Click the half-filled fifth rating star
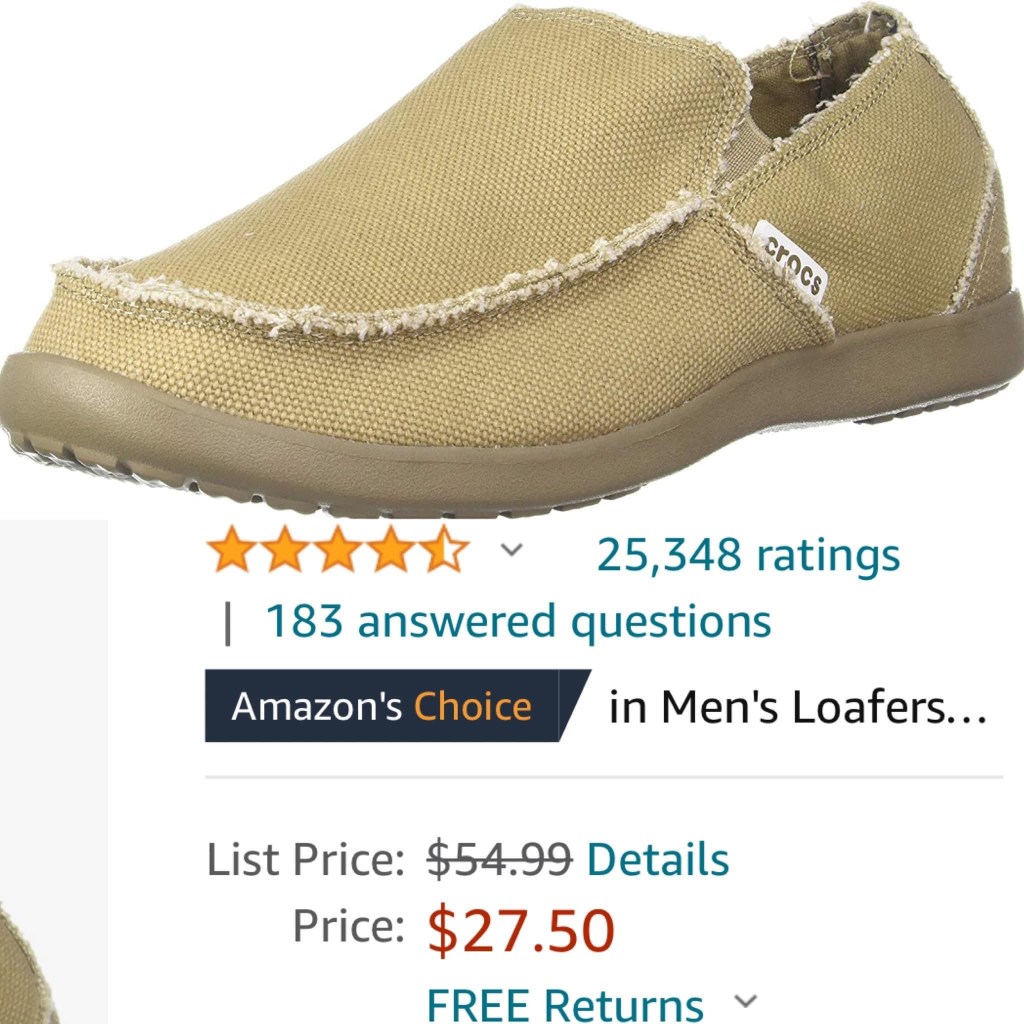The height and width of the screenshot is (1024, 1024). click(444, 550)
